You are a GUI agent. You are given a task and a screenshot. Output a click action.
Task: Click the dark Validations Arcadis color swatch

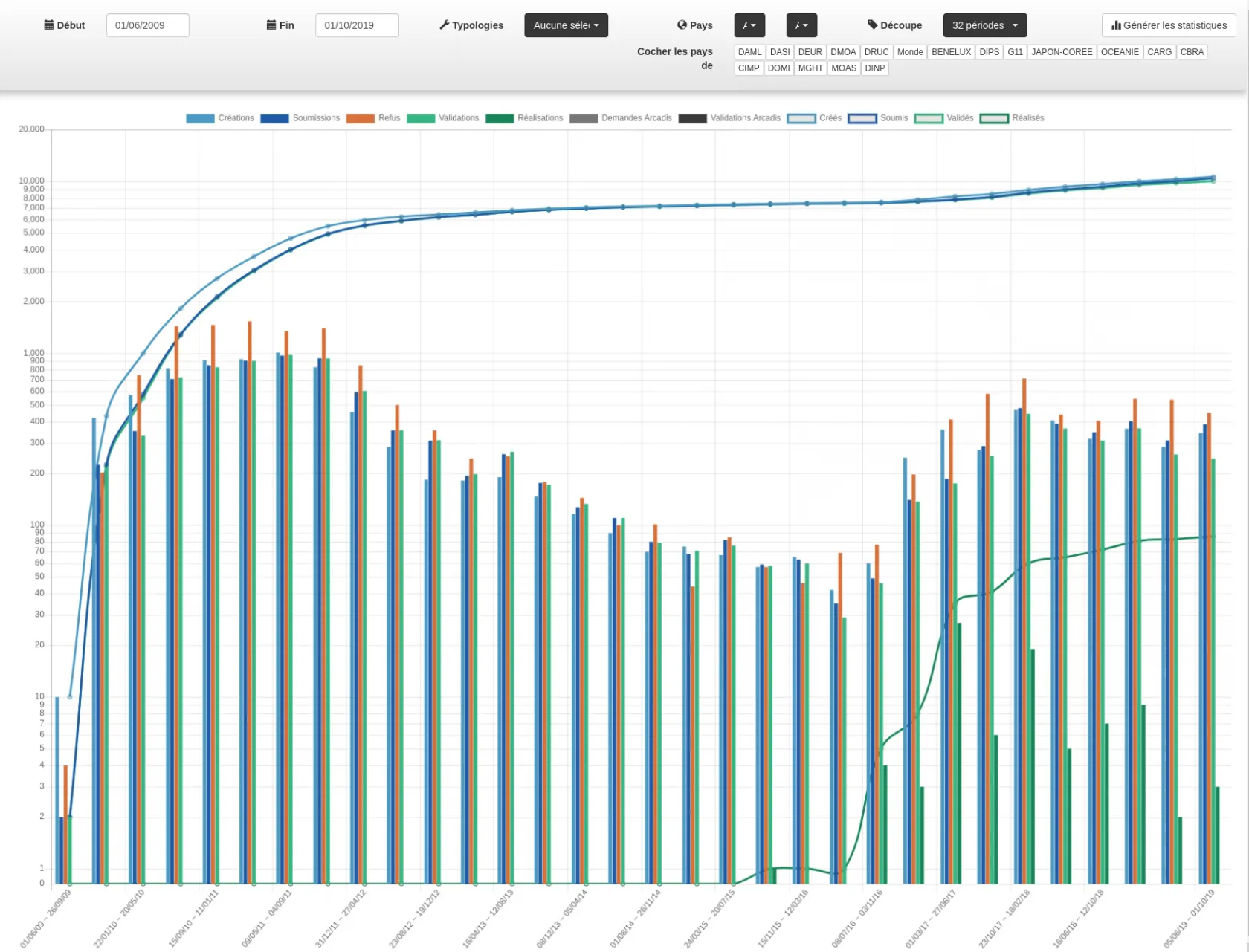click(692, 118)
